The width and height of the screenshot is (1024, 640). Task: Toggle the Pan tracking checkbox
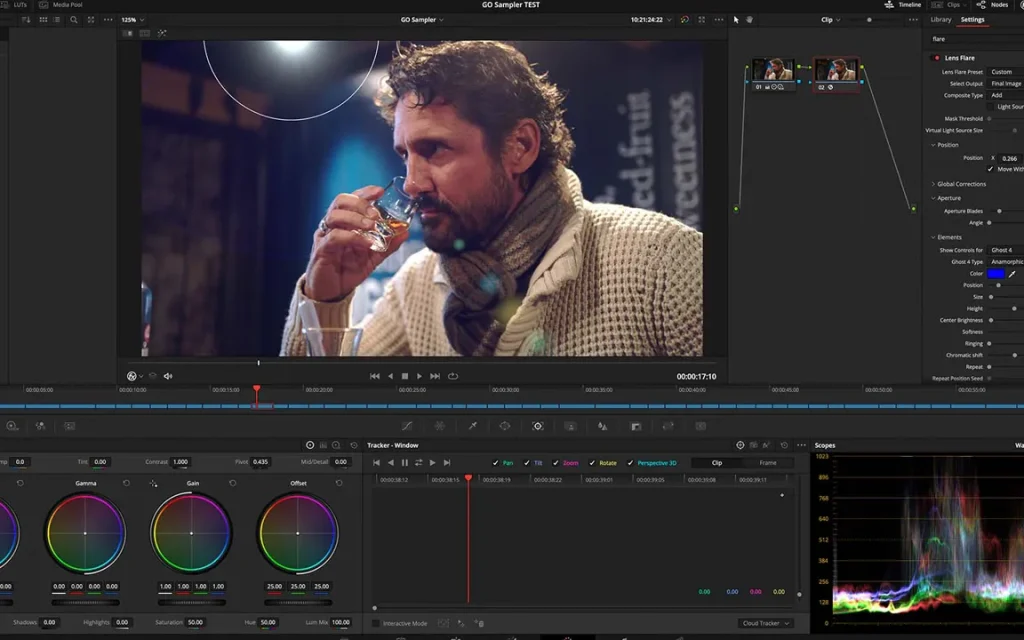(495, 463)
